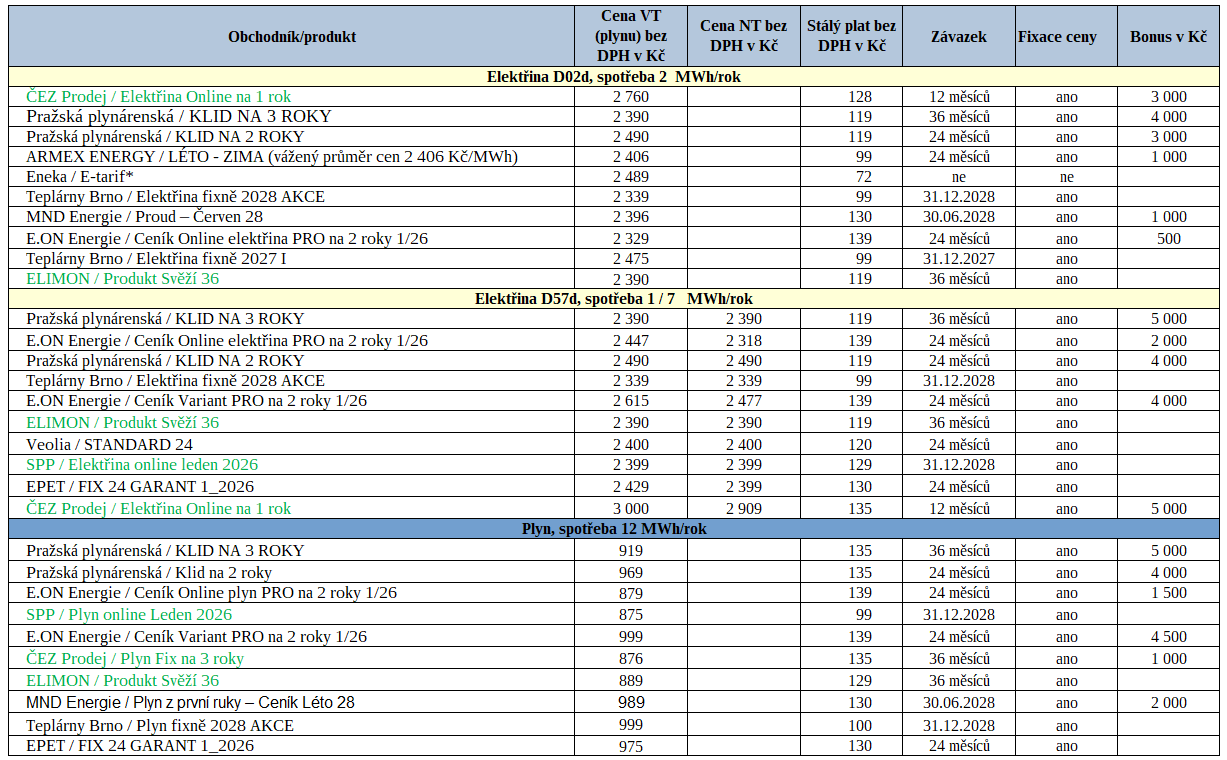Select the ARMEX ENERGY LÉTO - ZIMA product cell

click(x=272, y=157)
